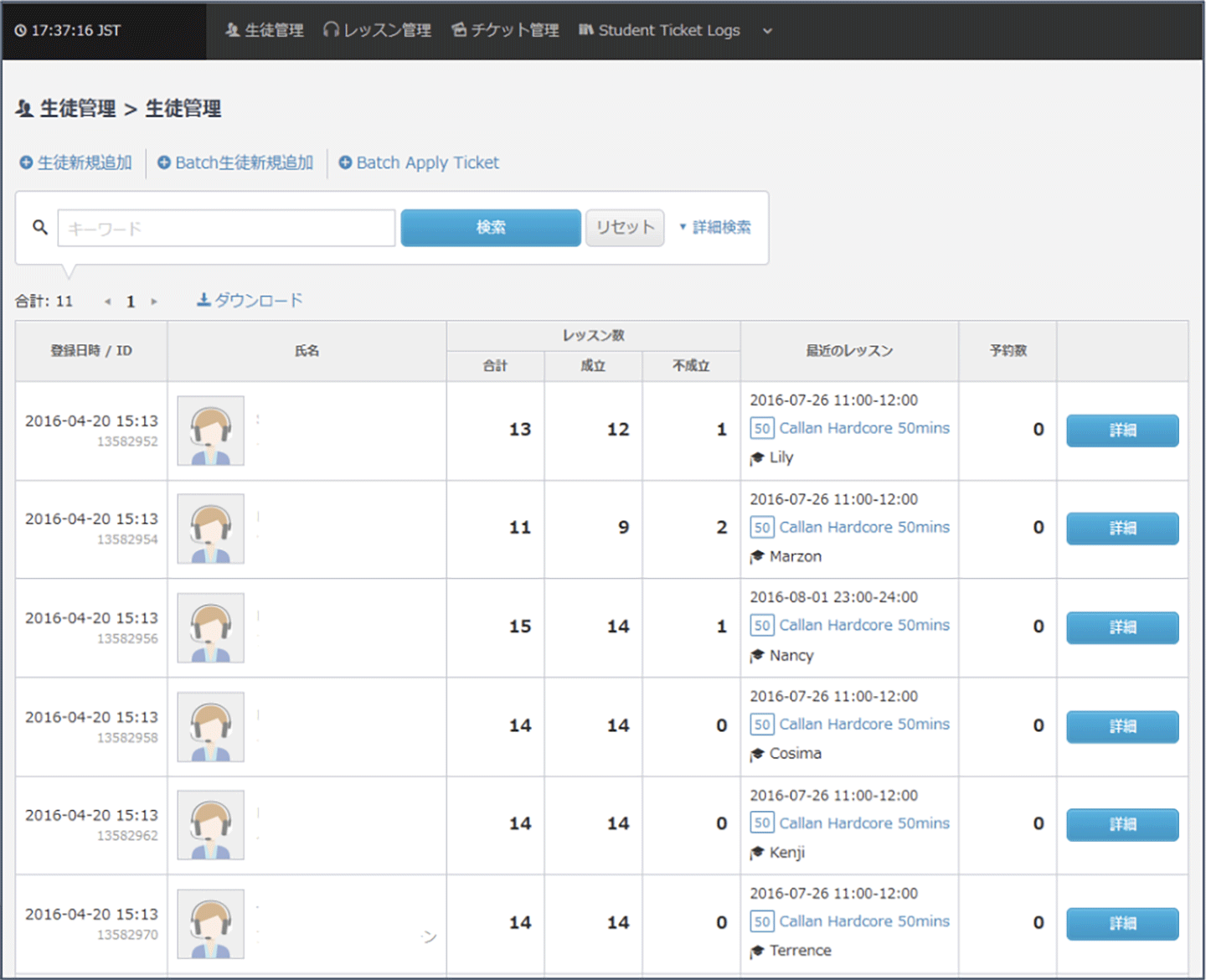Click Batch生徒新規追加 link
The width and height of the screenshot is (1206, 980).
(235, 162)
